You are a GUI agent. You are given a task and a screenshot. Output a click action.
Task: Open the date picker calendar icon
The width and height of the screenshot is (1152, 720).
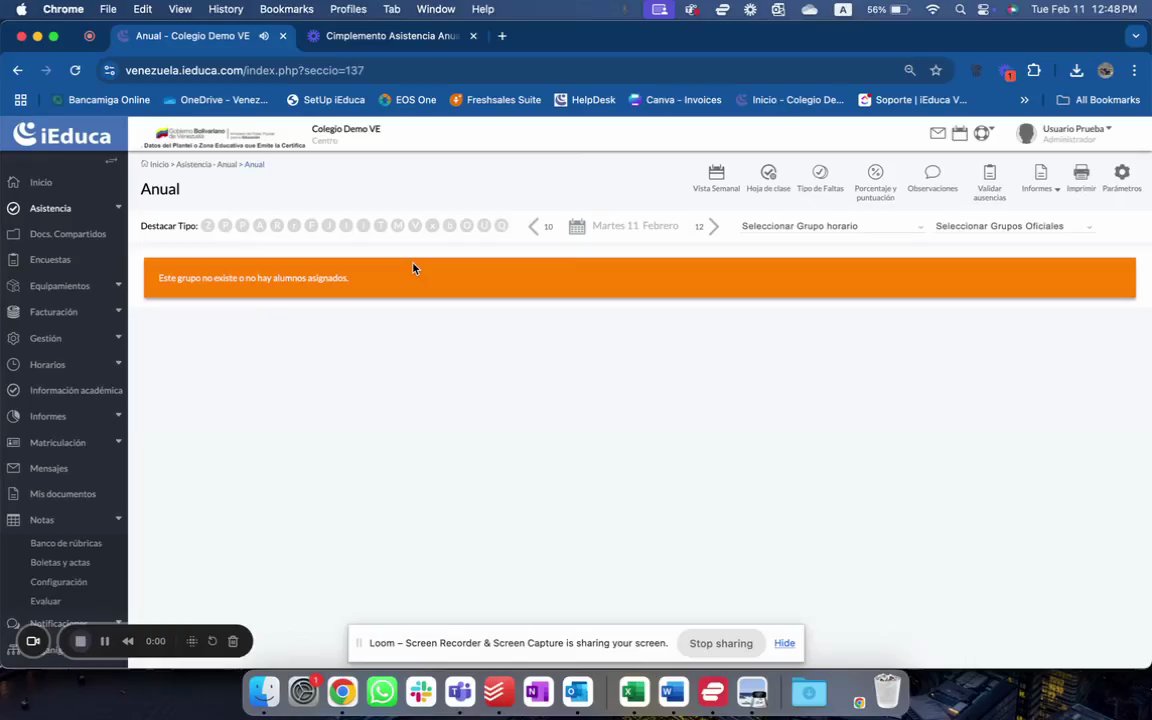[577, 226]
